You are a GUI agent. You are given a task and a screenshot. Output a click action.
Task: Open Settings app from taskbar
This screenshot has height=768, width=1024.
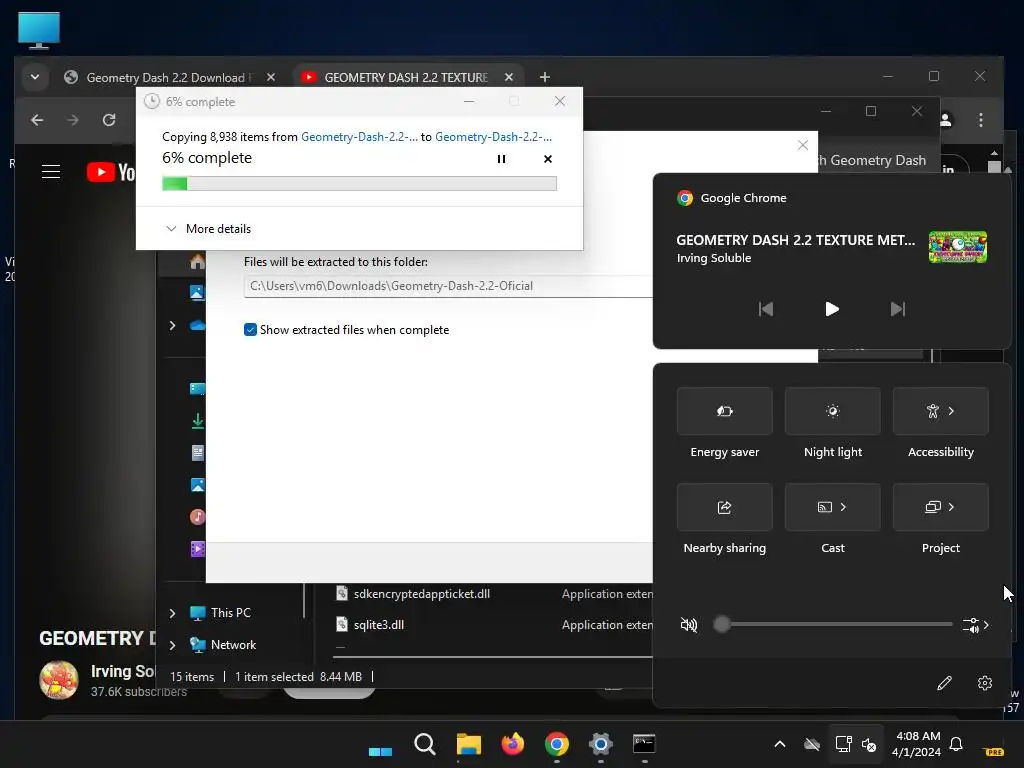coord(600,744)
